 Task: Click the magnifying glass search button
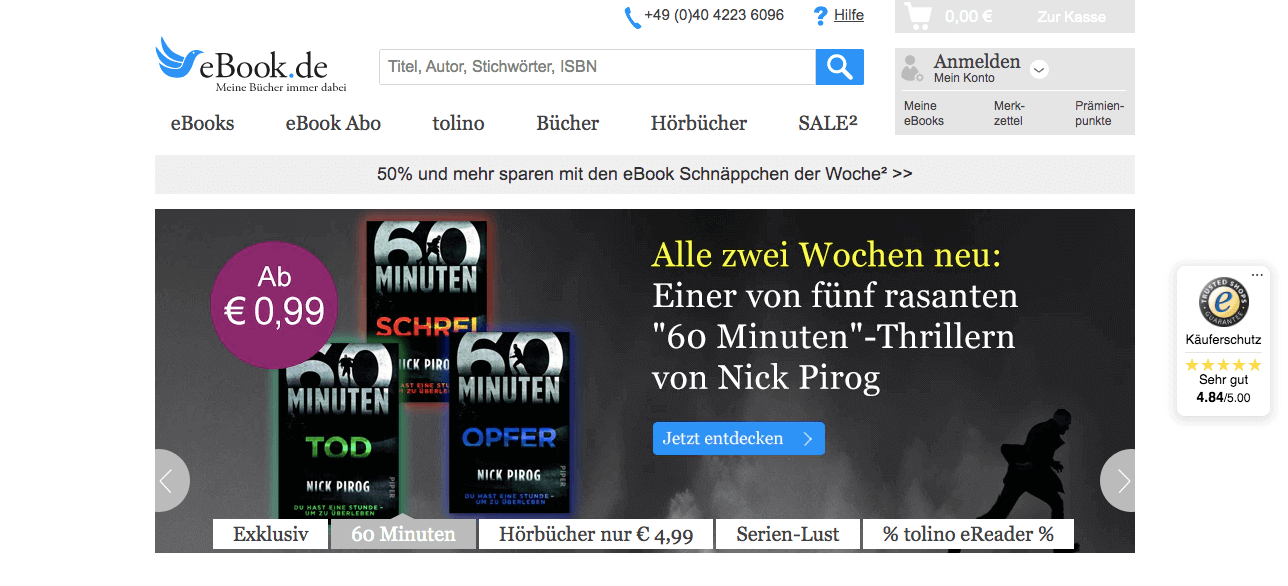pos(840,67)
